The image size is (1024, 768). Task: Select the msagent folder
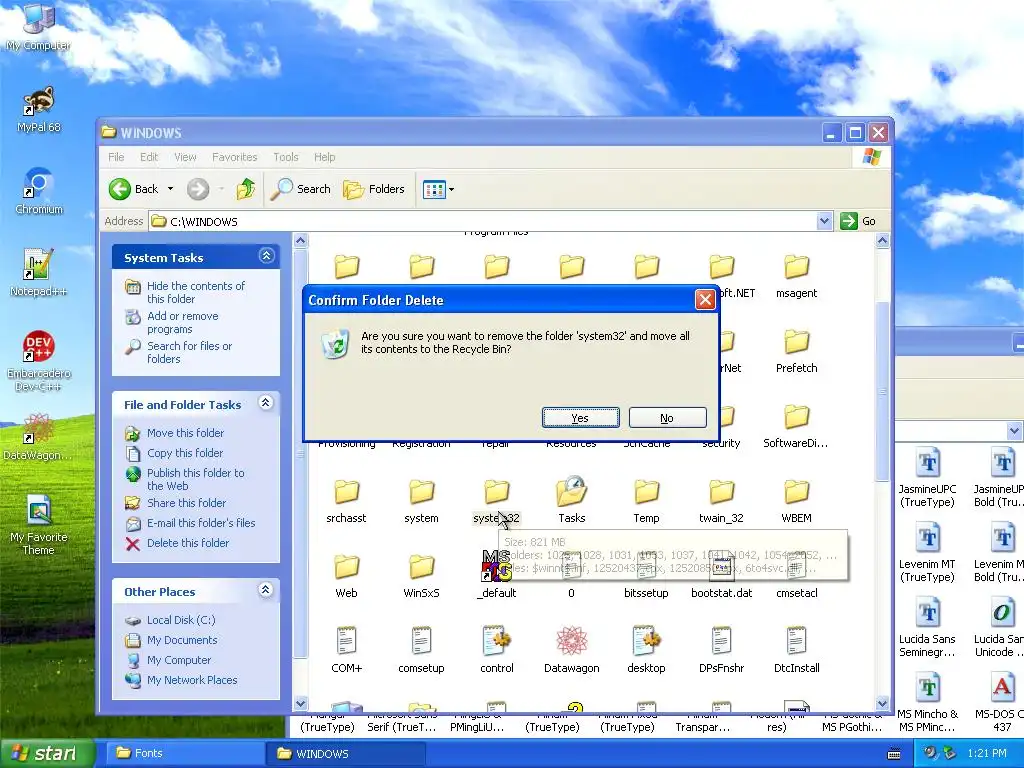tap(797, 276)
